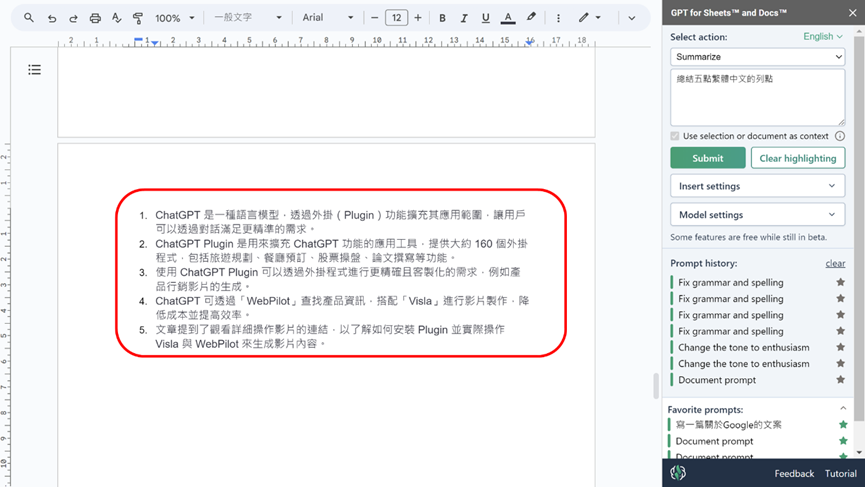
Task: Redo the last action
Action: pyautogui.click(x=73, y=18)
